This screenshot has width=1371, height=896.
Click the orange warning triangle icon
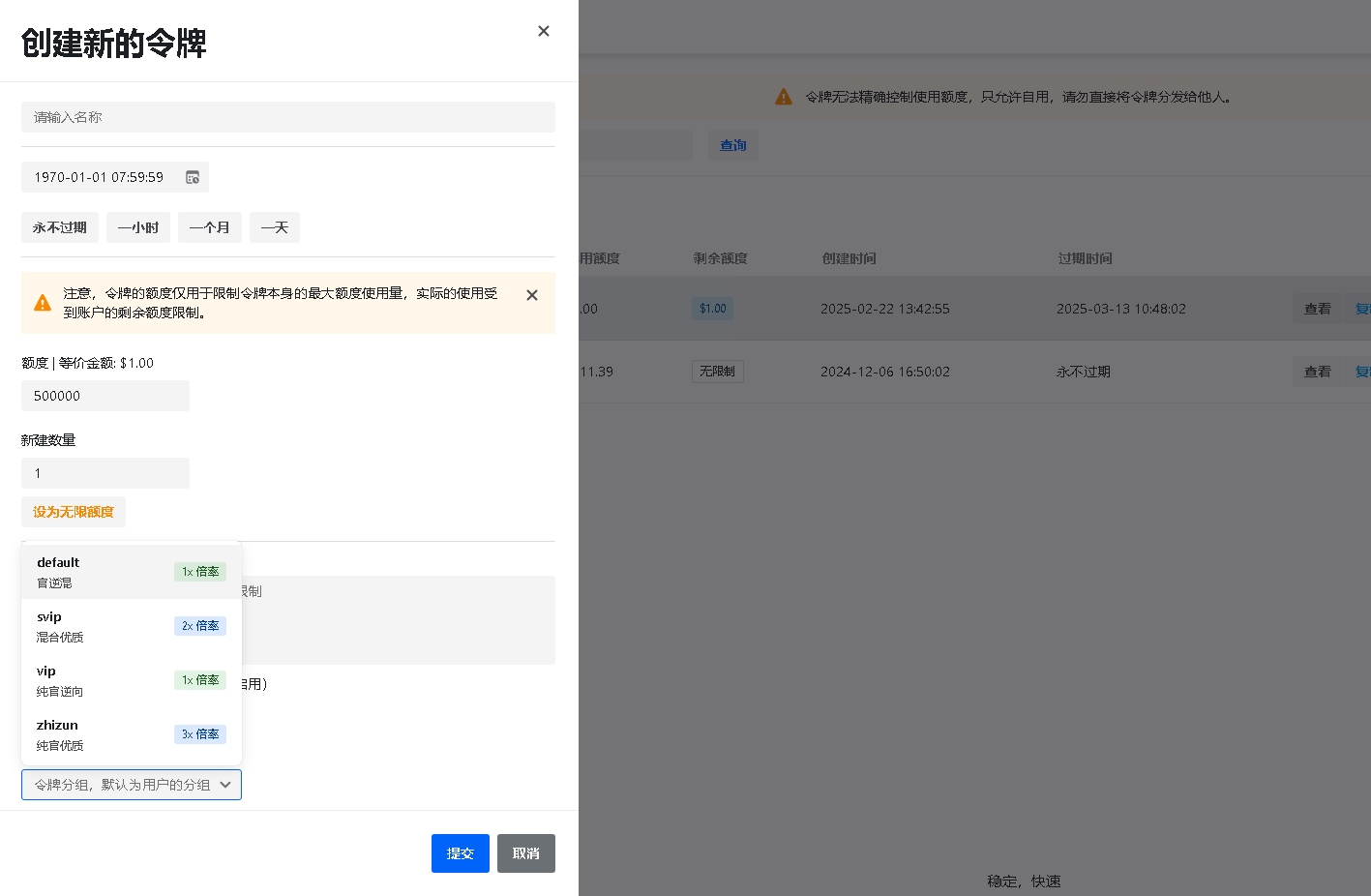43,303
